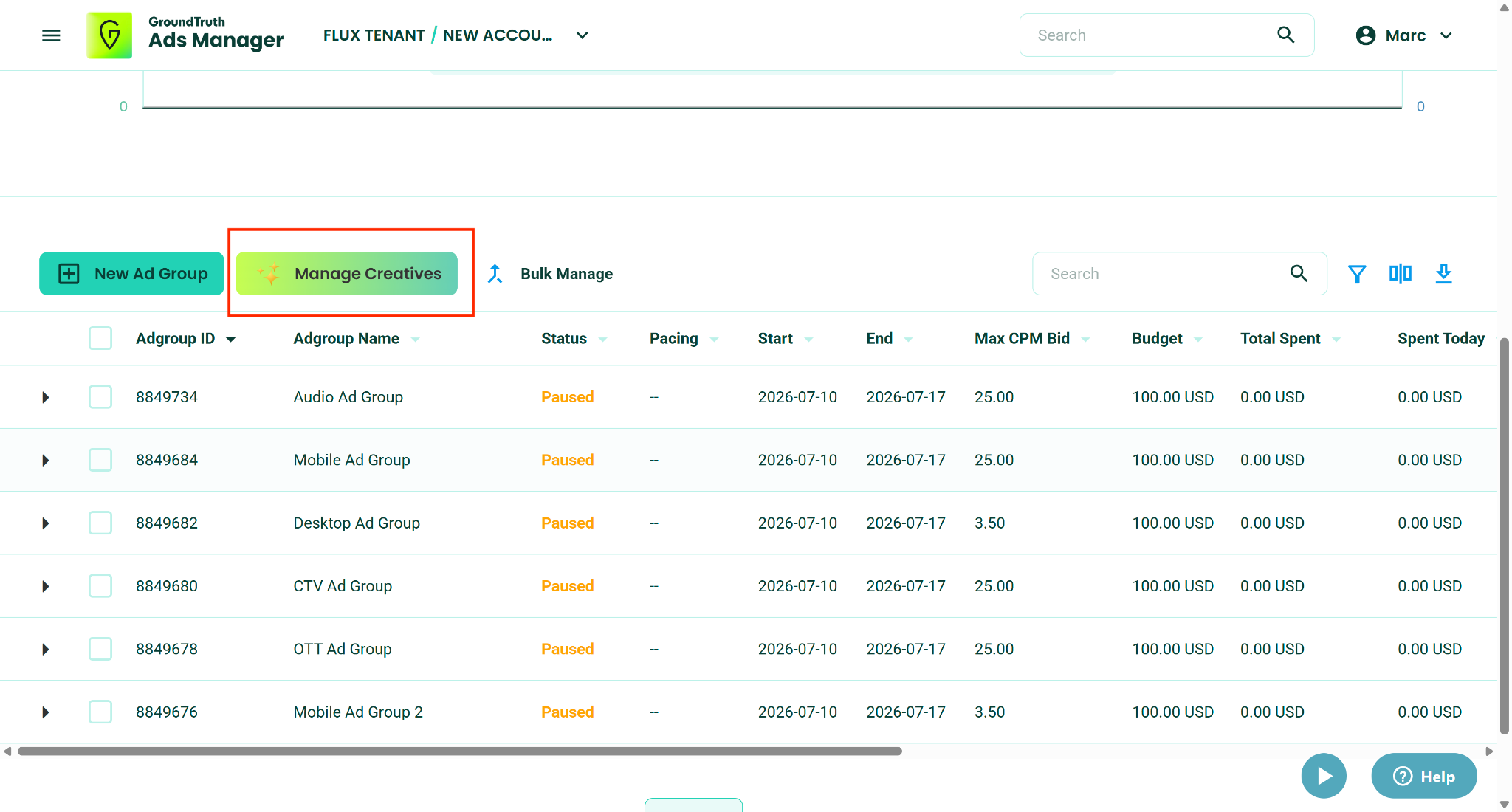Check the Mobile Ad Group 2 checkbox
The height and width of the screenshot is (812, 1512).
coord(100,712)
